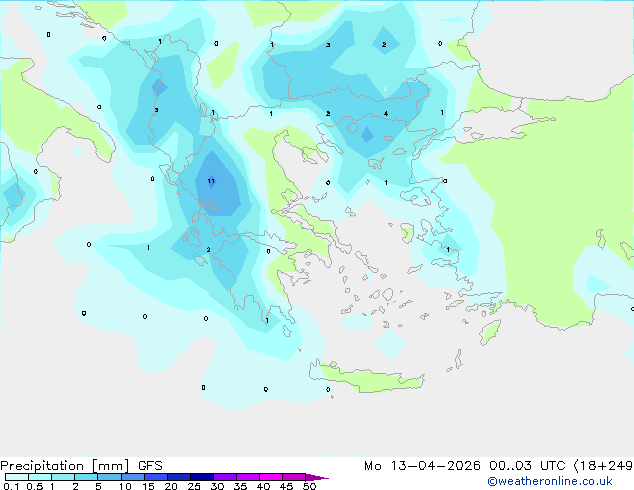Image resolution: width=634 pixels, height=490 pixels.
Task: Click the island of Crete outline
Action: point(366,377)
